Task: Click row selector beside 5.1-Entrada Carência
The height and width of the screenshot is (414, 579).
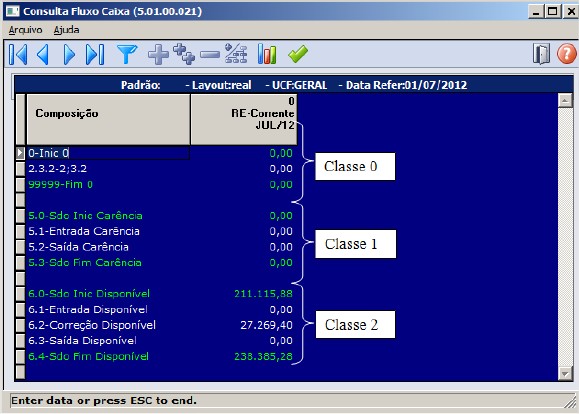Action: click(x=20, y=231)
